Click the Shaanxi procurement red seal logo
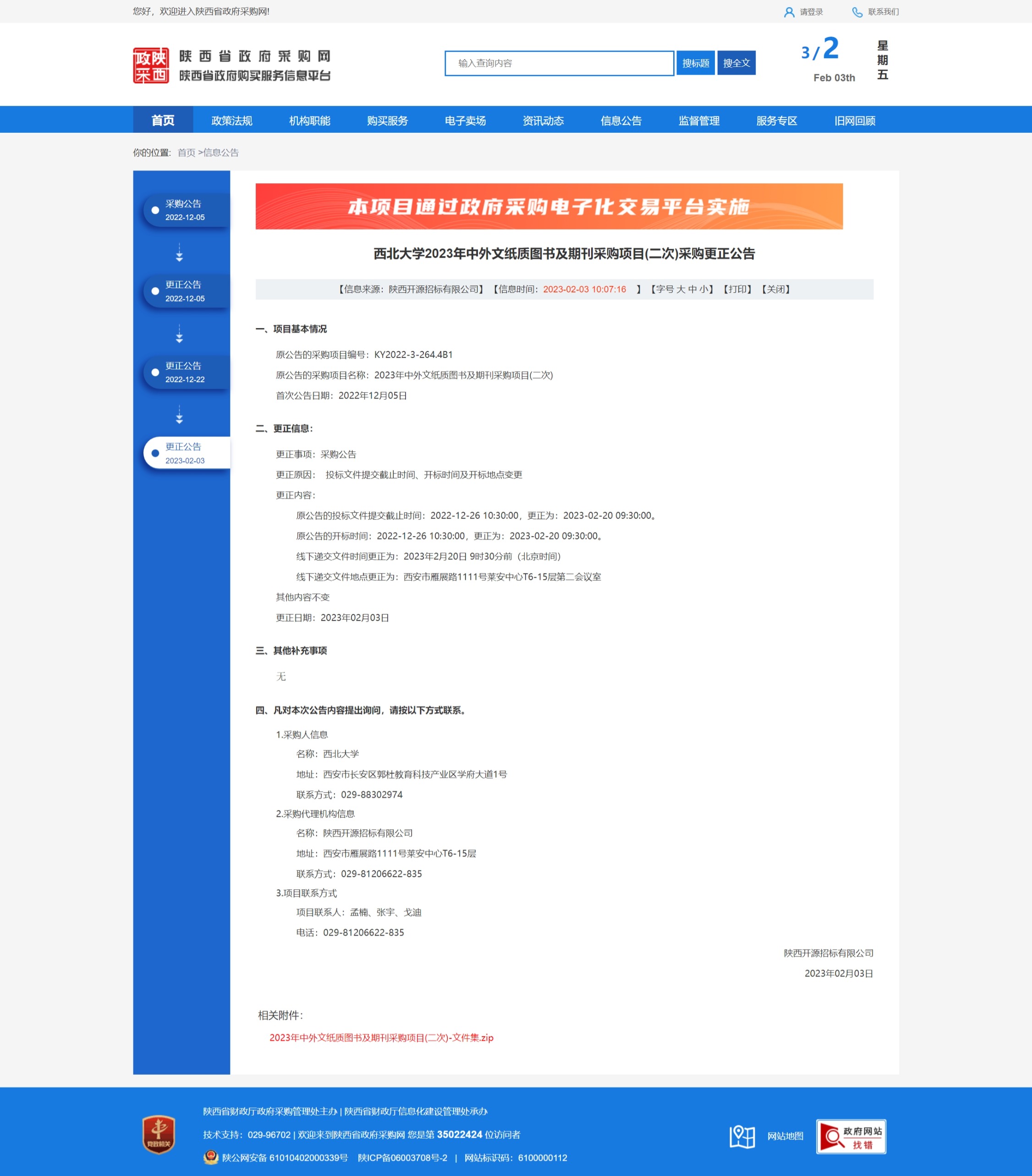Image resolution: width=1032 pixels, height=1176 pixels. pyautogui.click(x=151, y=66)
